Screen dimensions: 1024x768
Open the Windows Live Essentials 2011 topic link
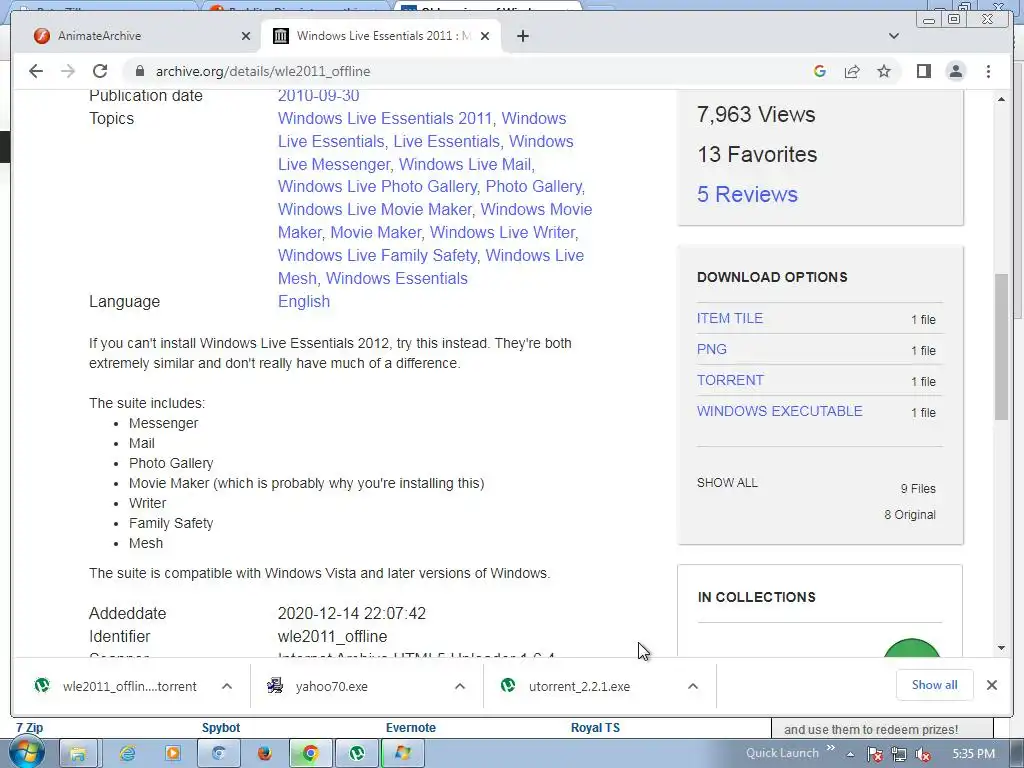385,118
